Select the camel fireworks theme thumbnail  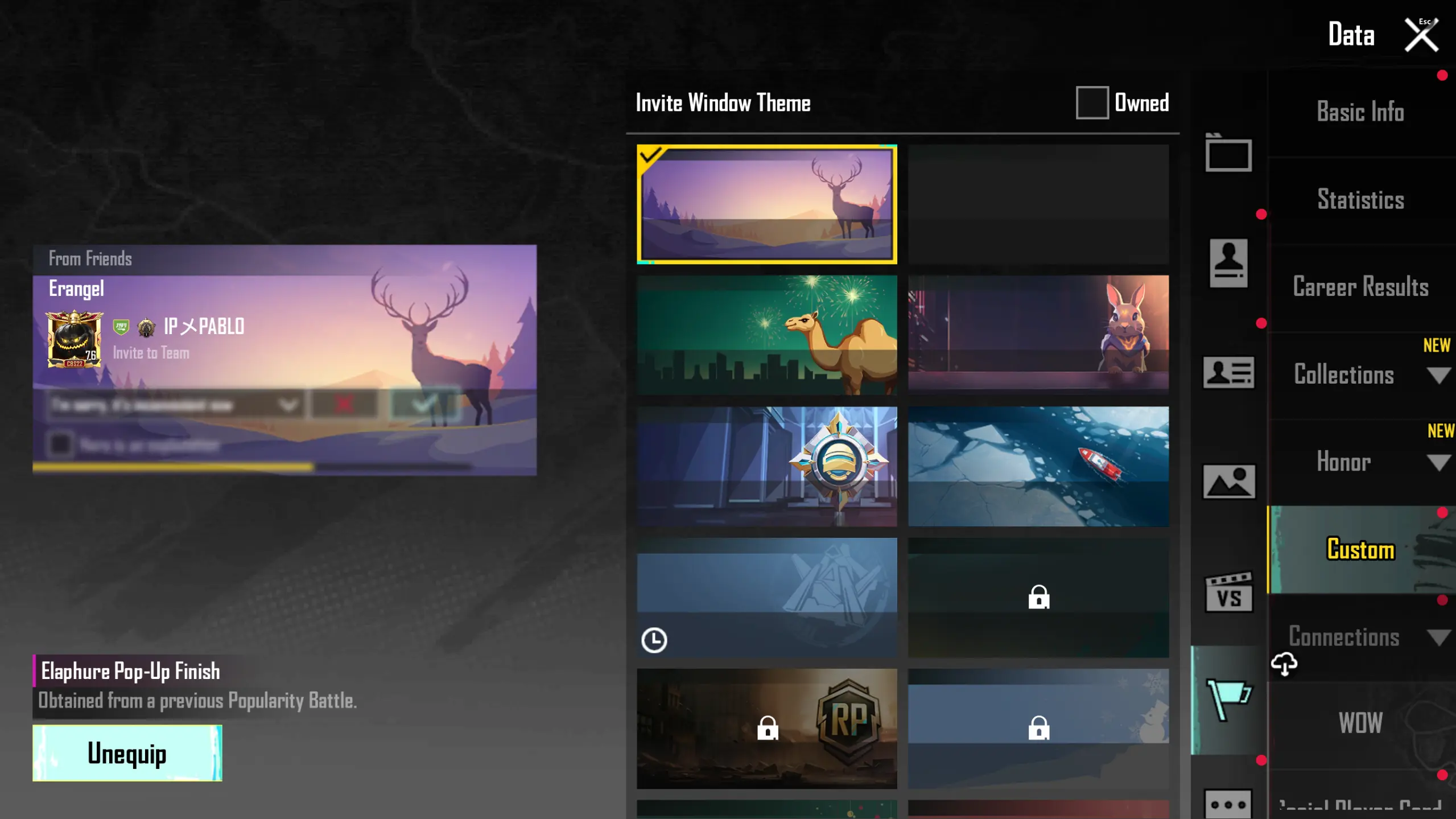[x=766, y=335]
